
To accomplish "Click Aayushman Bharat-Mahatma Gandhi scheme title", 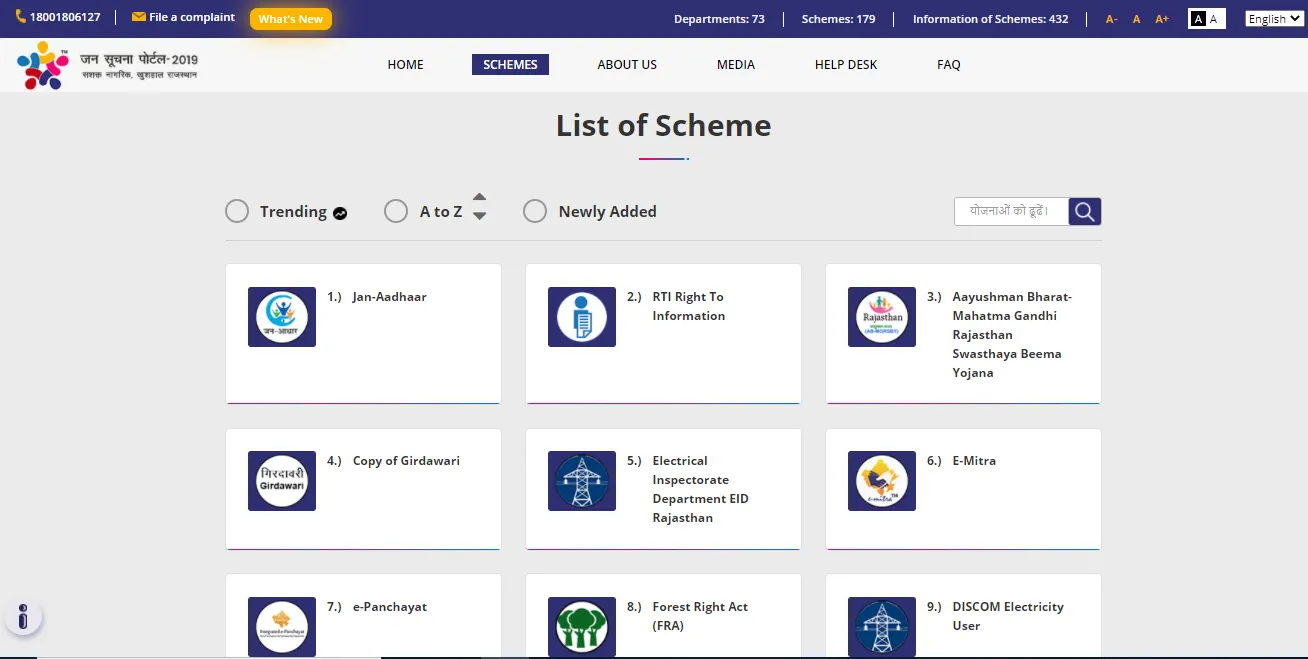I will [1012, 335].
